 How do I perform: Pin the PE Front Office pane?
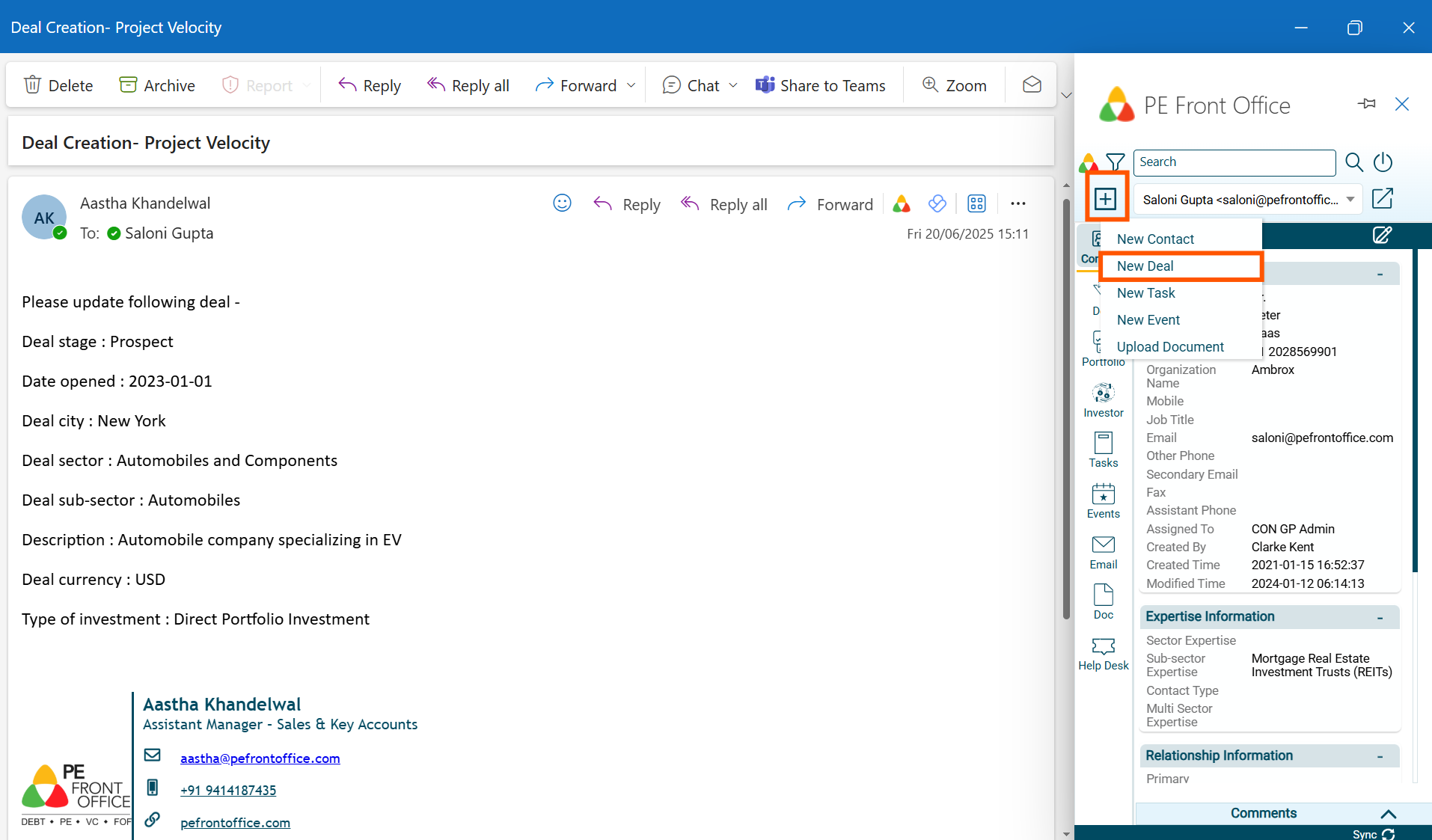1366,104
